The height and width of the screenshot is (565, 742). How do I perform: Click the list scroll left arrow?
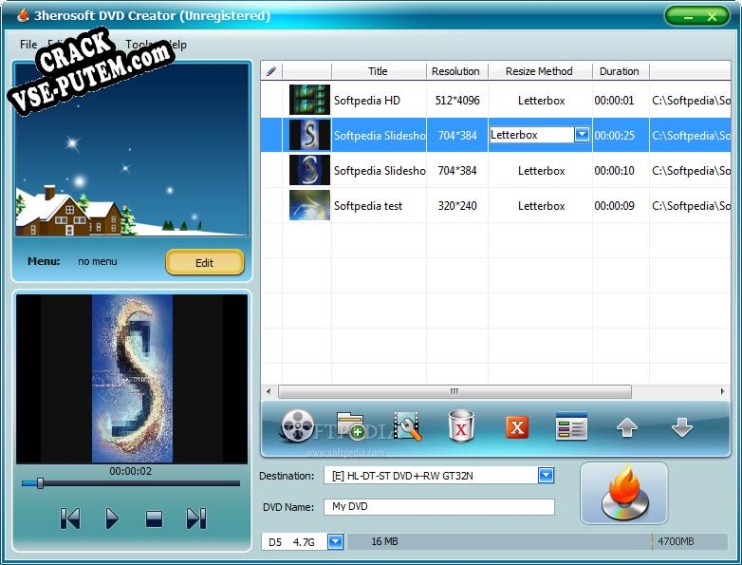click(269, 391)
